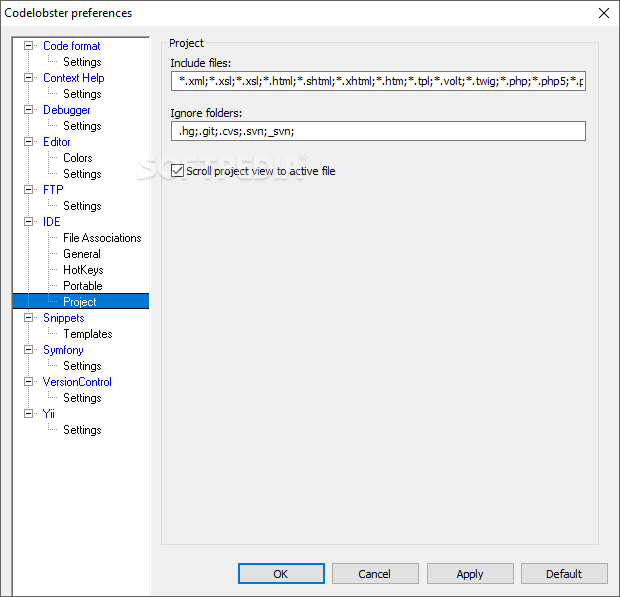Viewport: 620px width, 597px height.
Task: Open Settings under Symfony
Action: click(82, 366)
